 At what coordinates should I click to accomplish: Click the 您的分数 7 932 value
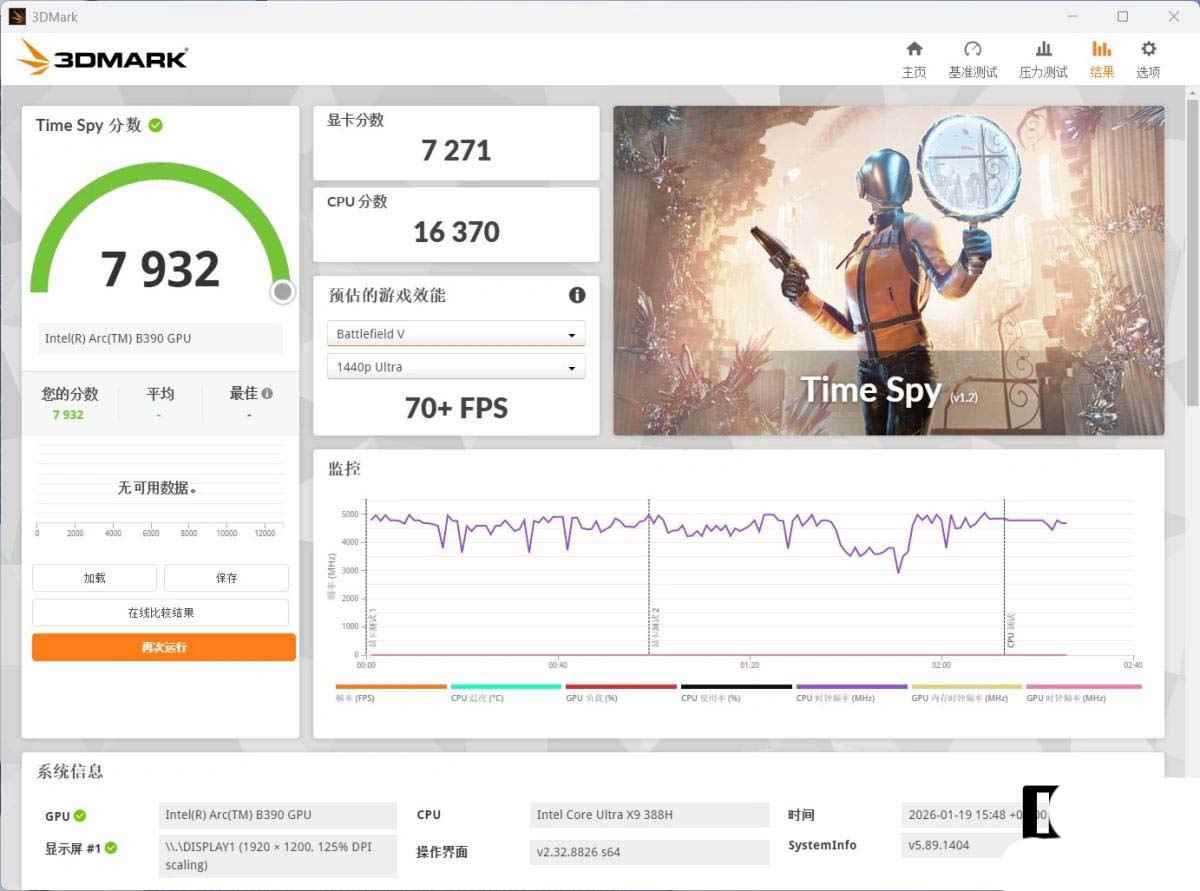[x=68, y=415]
